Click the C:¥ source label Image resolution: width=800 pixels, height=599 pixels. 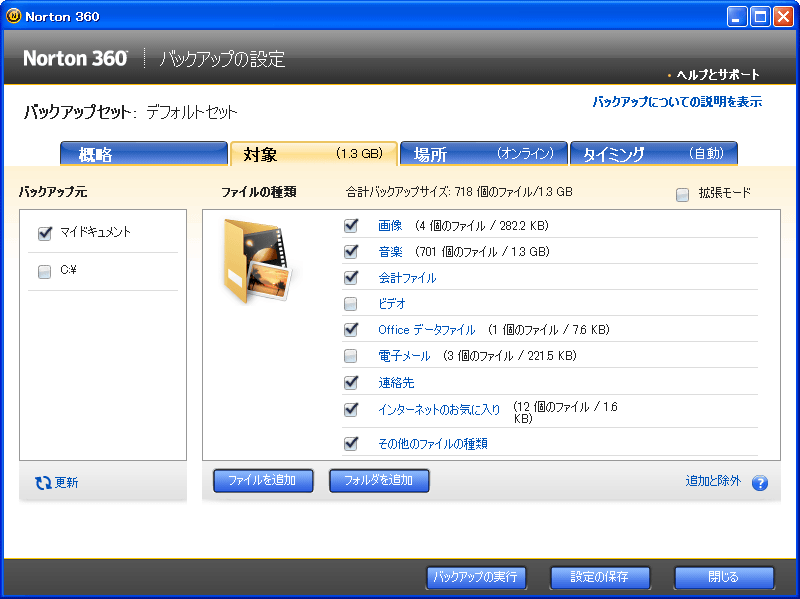point(68,270)
